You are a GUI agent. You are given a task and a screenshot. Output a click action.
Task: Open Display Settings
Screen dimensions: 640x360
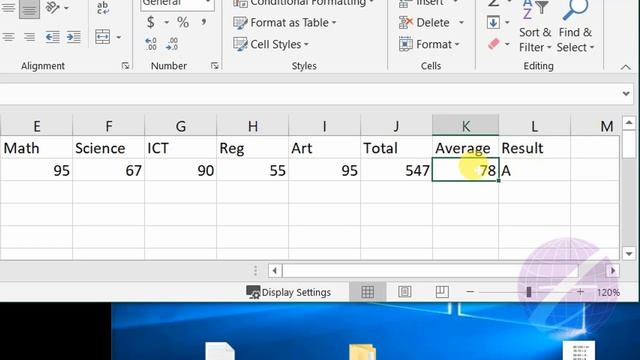(x=289, y=292)
